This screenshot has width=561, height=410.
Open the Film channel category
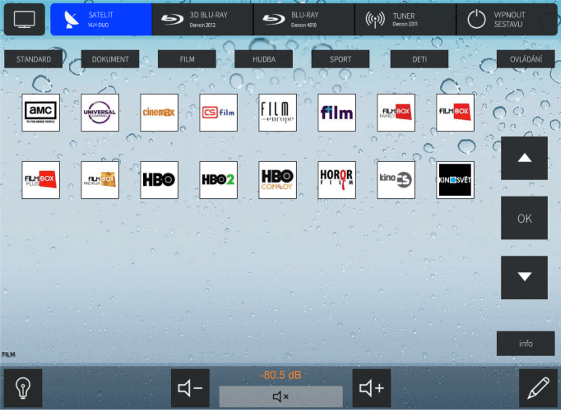[187, 59]
